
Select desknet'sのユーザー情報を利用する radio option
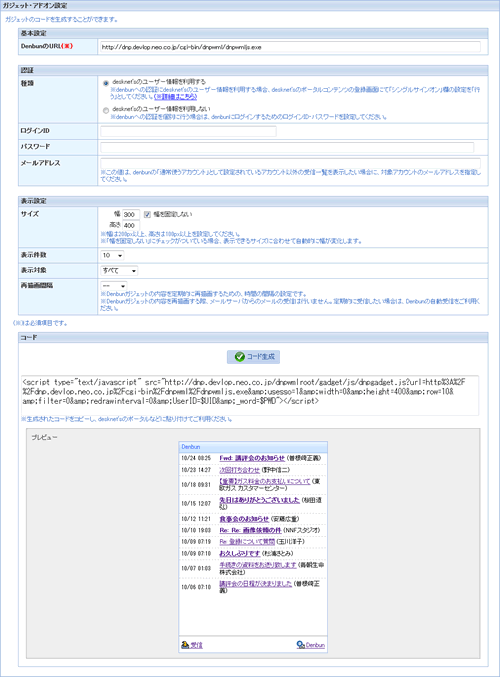pos(106,83)
